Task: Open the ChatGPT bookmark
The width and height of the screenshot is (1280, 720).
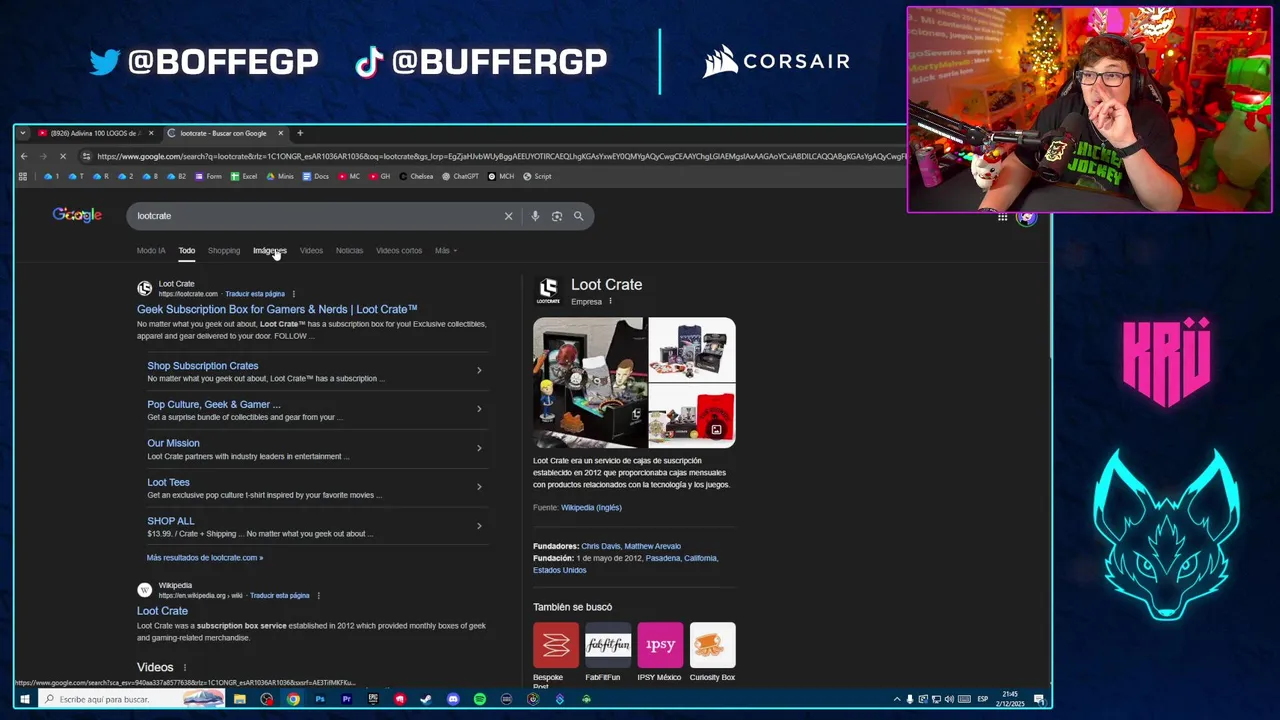Action: click(x=460, y=176)
